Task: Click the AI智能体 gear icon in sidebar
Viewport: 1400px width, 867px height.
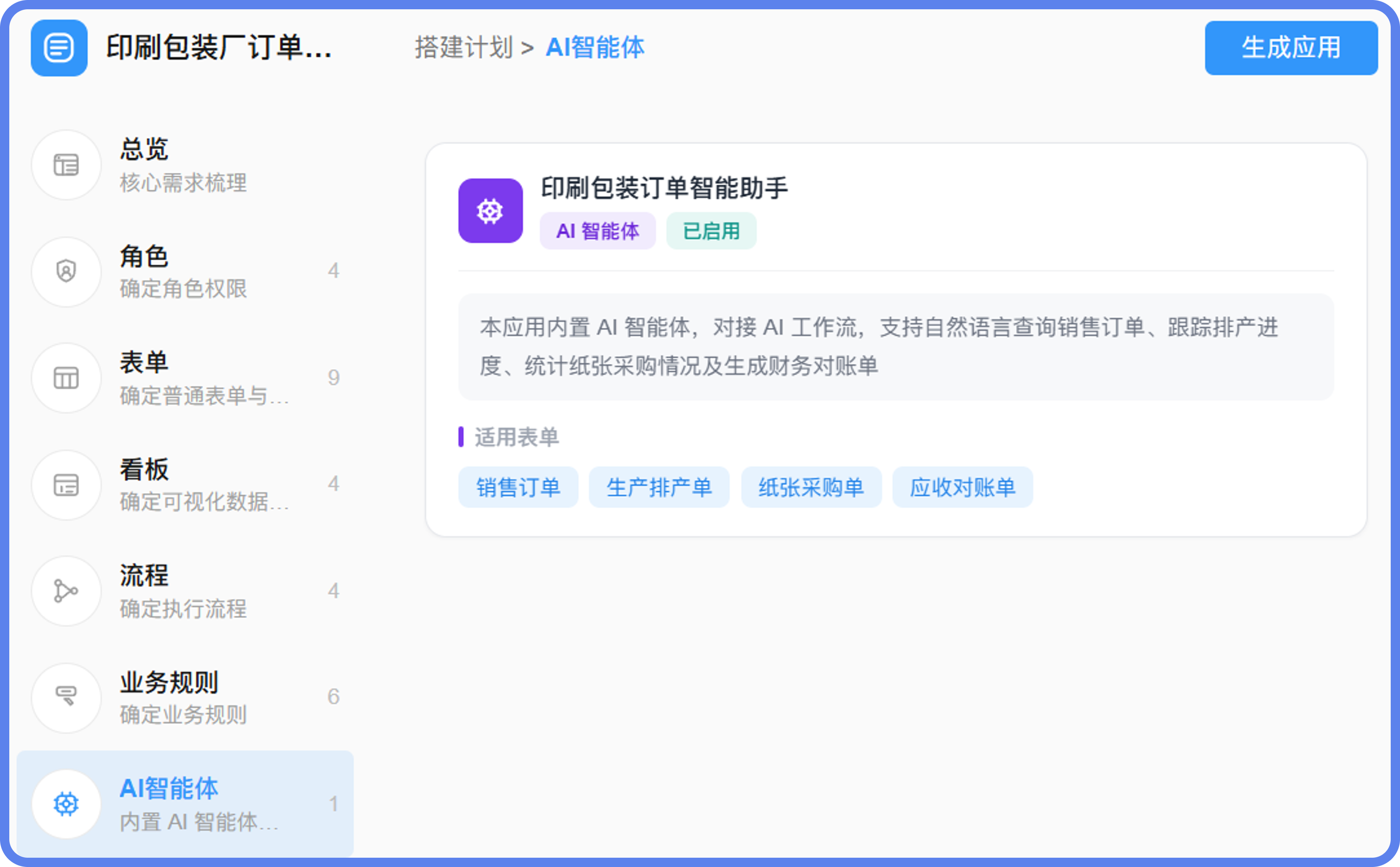Action: pyautogui.click(x=66, y=804)
